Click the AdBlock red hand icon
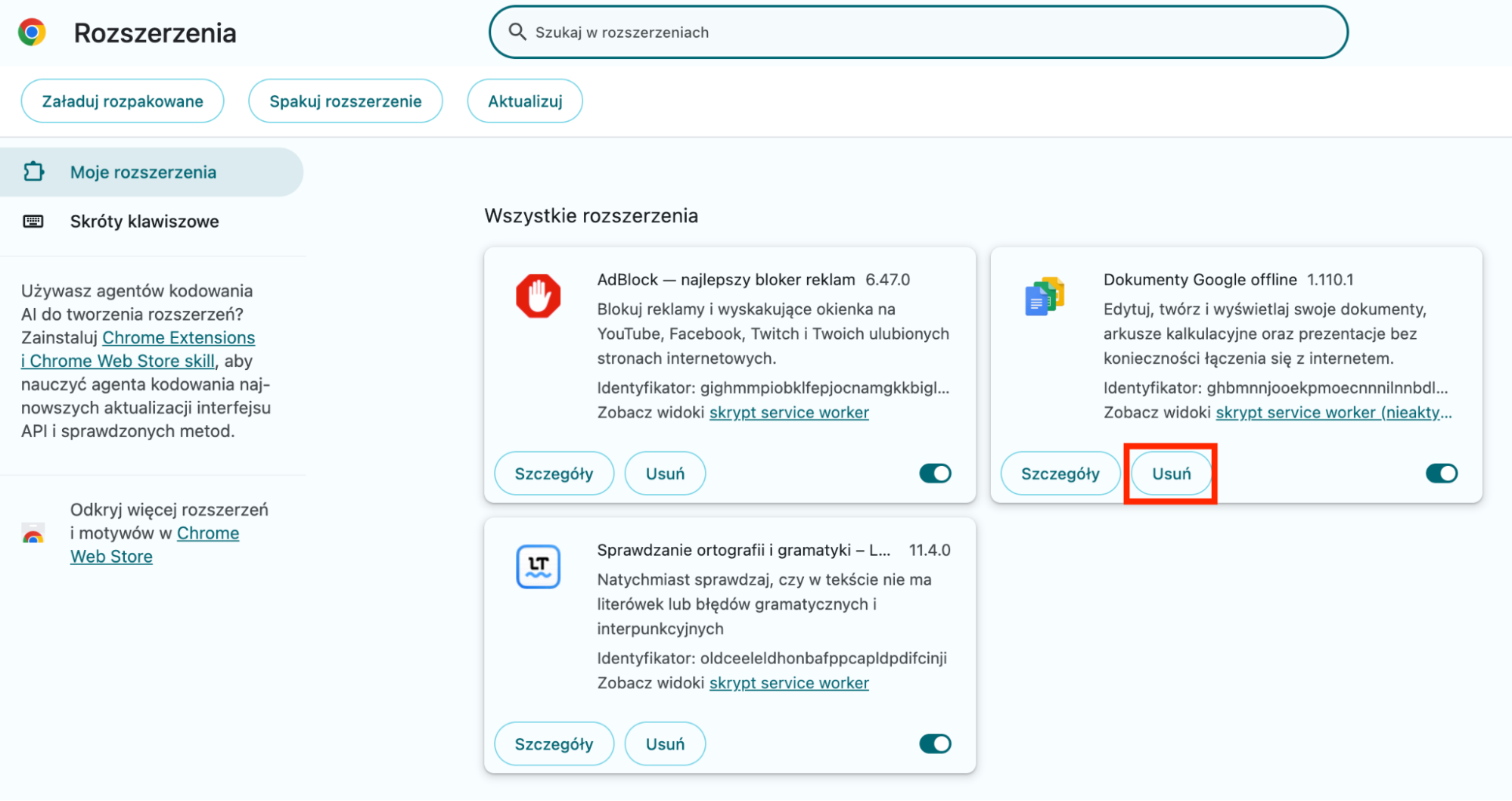This screenshot has width=1512, height=801. 539,296
